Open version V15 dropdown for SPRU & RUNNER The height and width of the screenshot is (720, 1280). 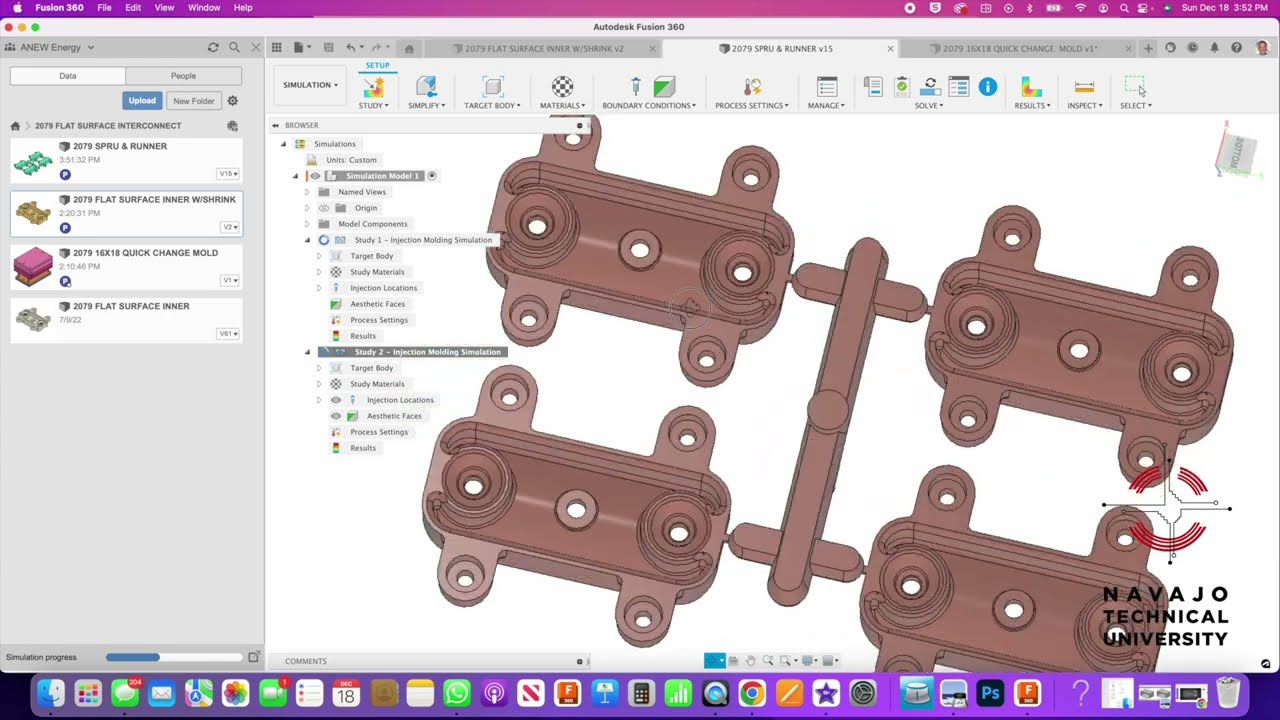point(229,174)
